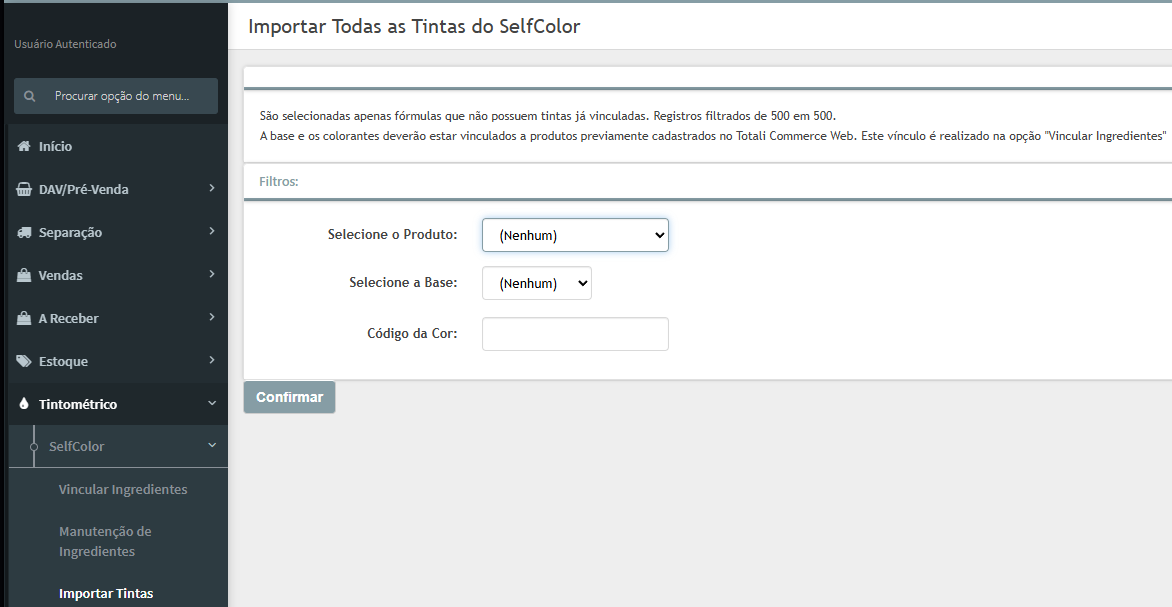This screenshot has width=1172, height=607.
Task: Open the Selecione a Base dropdown
Action: 537,283
